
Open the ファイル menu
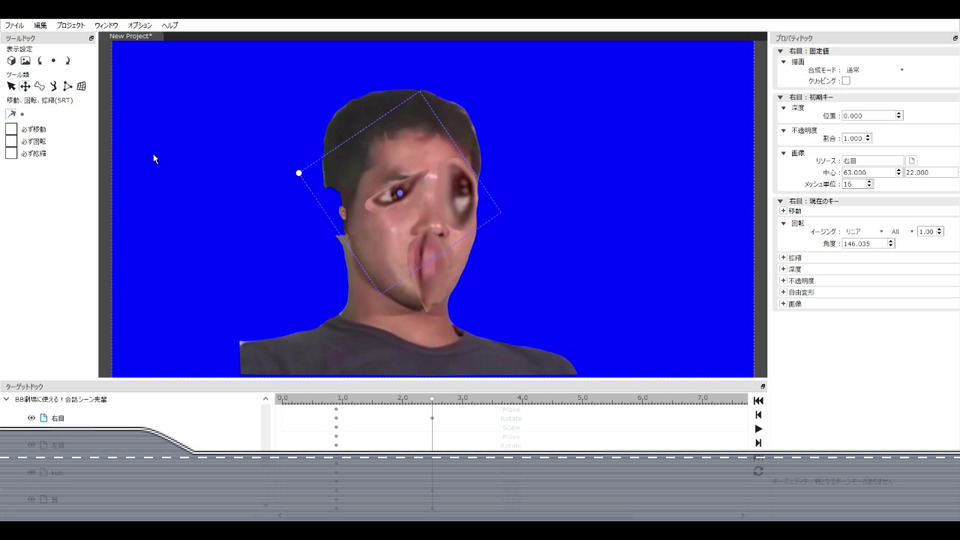[14, 25]
